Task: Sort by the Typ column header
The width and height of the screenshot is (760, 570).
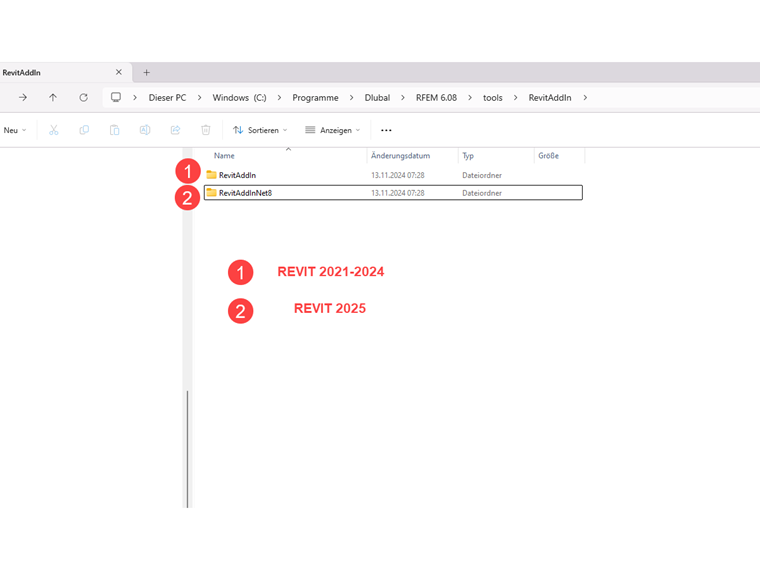Action: 468,156
